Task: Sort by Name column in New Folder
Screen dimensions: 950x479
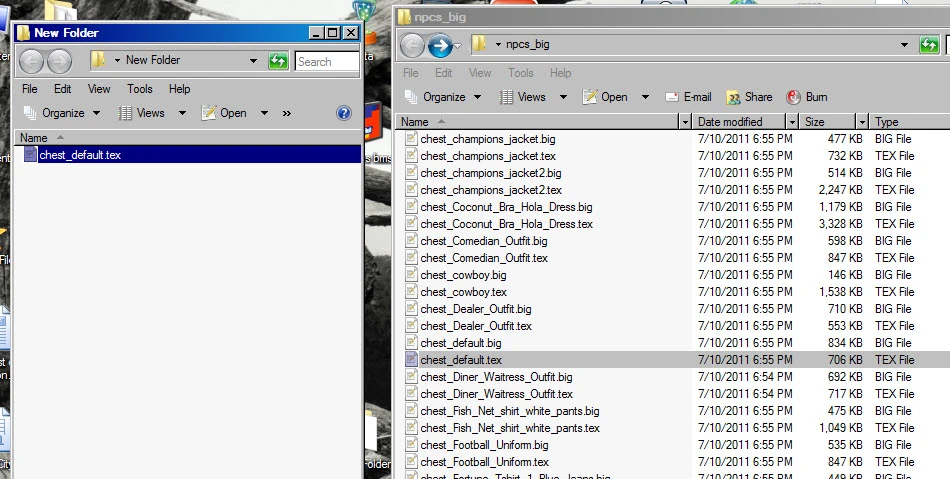Action: (x=188, y=137)
